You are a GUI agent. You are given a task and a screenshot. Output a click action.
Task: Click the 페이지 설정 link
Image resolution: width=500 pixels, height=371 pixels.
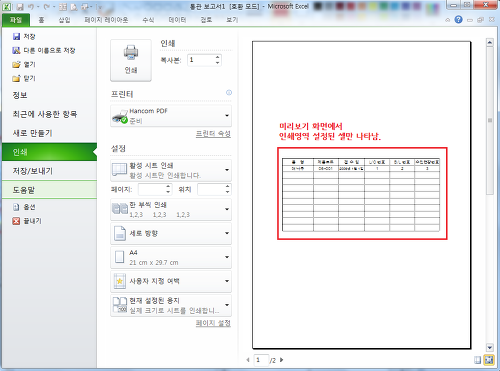[213, 323]
